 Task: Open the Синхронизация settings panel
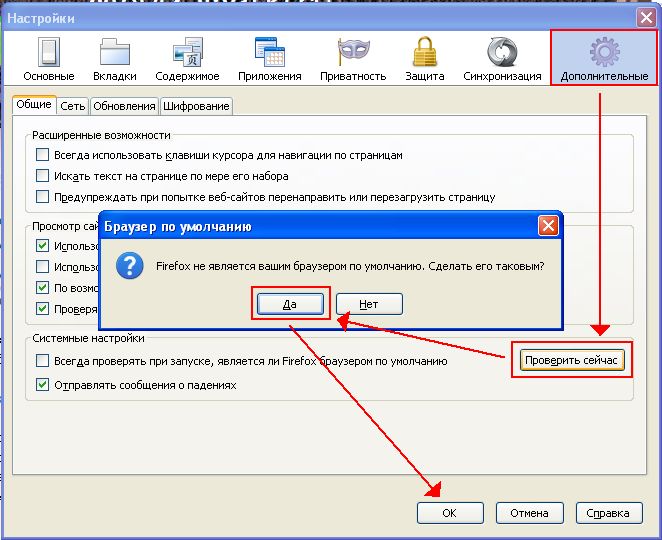coord(502,59)
